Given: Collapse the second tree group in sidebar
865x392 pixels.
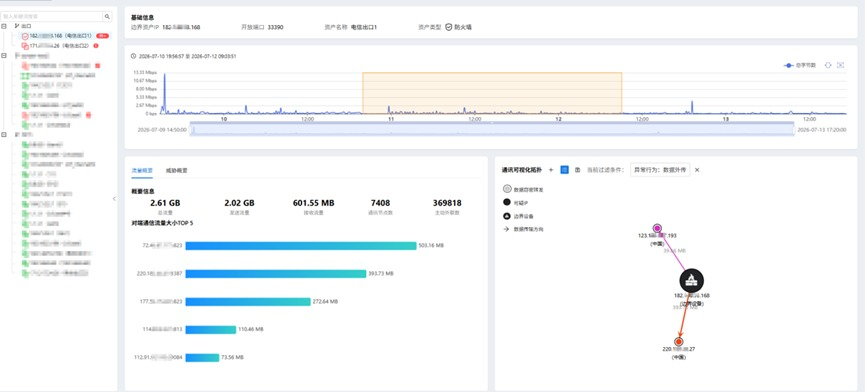Looking at the screenshot, I should point(4,55).
